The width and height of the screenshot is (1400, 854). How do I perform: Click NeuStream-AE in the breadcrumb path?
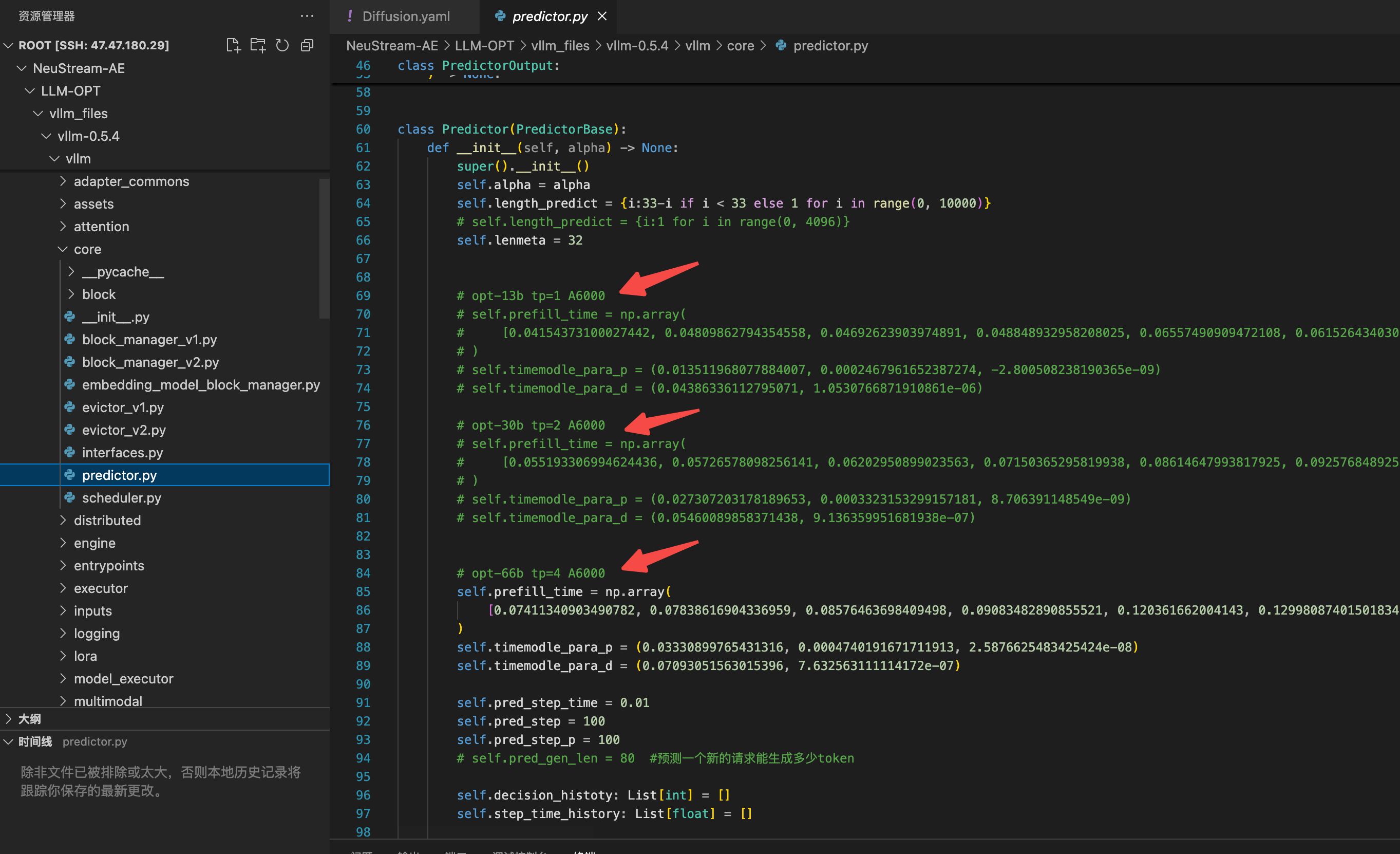pos(392,46)
